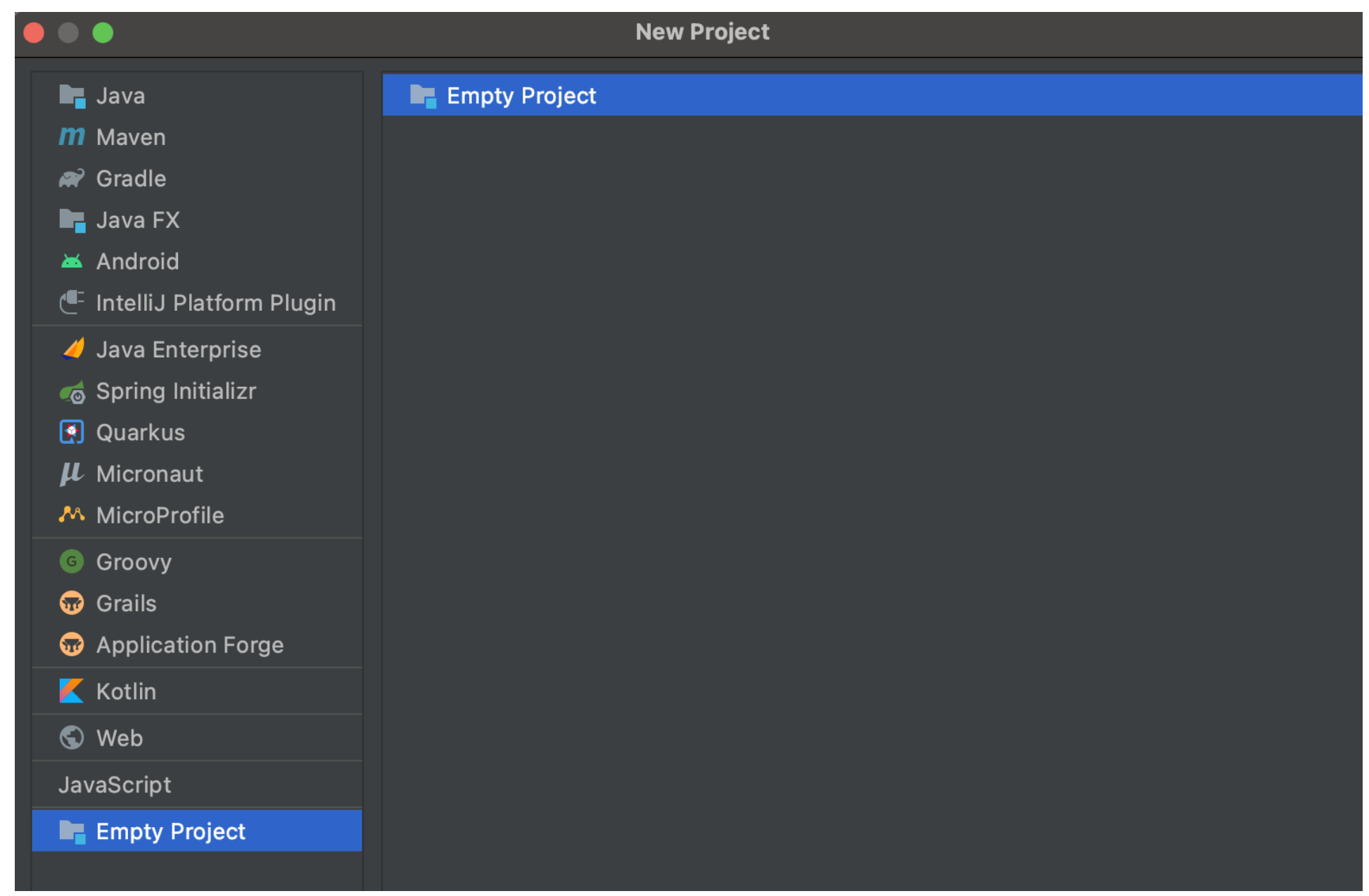Click the Java FX folder icon
1369x896 pixels.
72,220
